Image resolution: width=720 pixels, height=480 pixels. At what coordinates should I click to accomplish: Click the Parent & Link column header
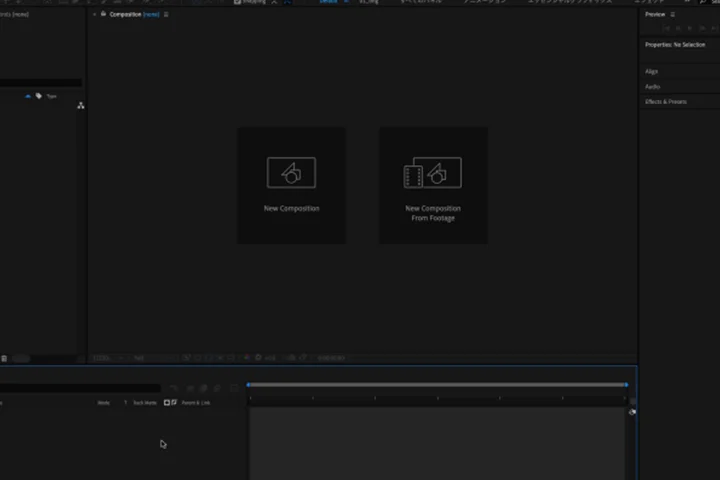196,403
